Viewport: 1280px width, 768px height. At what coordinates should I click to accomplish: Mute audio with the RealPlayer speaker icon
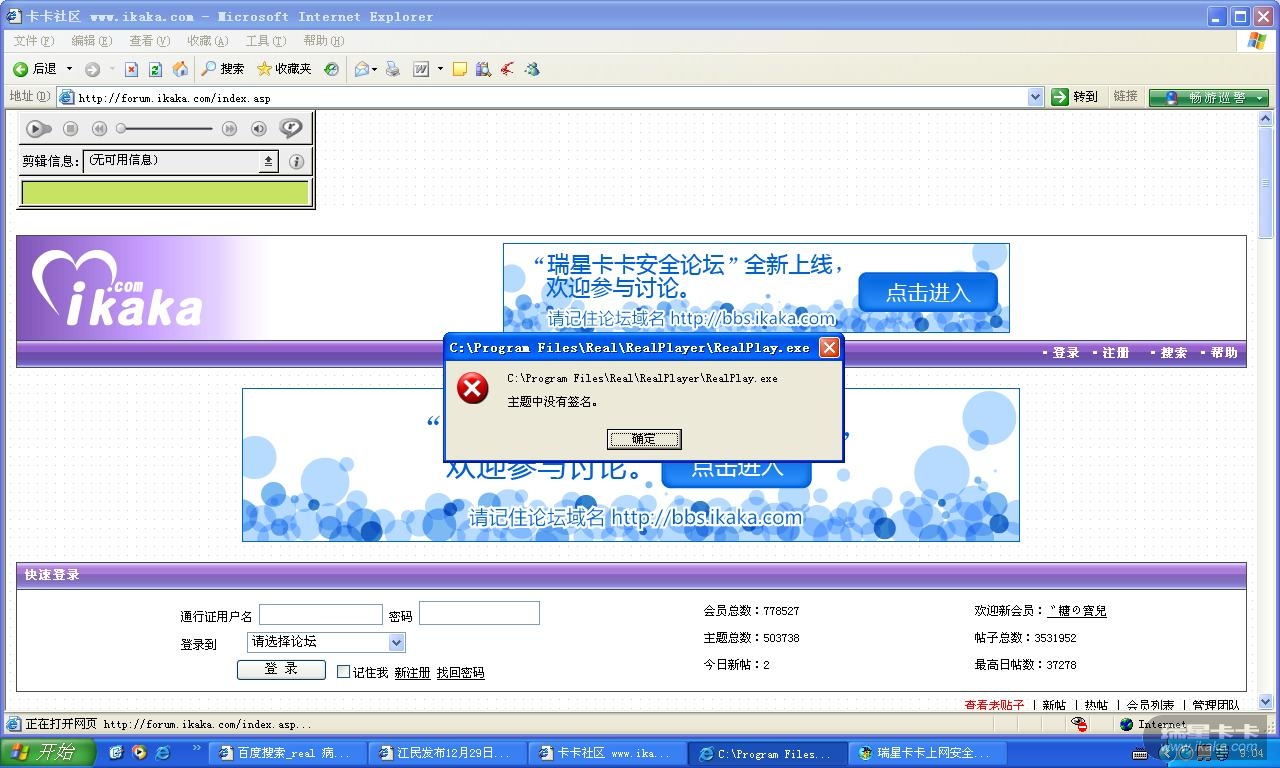pos(259,128)
